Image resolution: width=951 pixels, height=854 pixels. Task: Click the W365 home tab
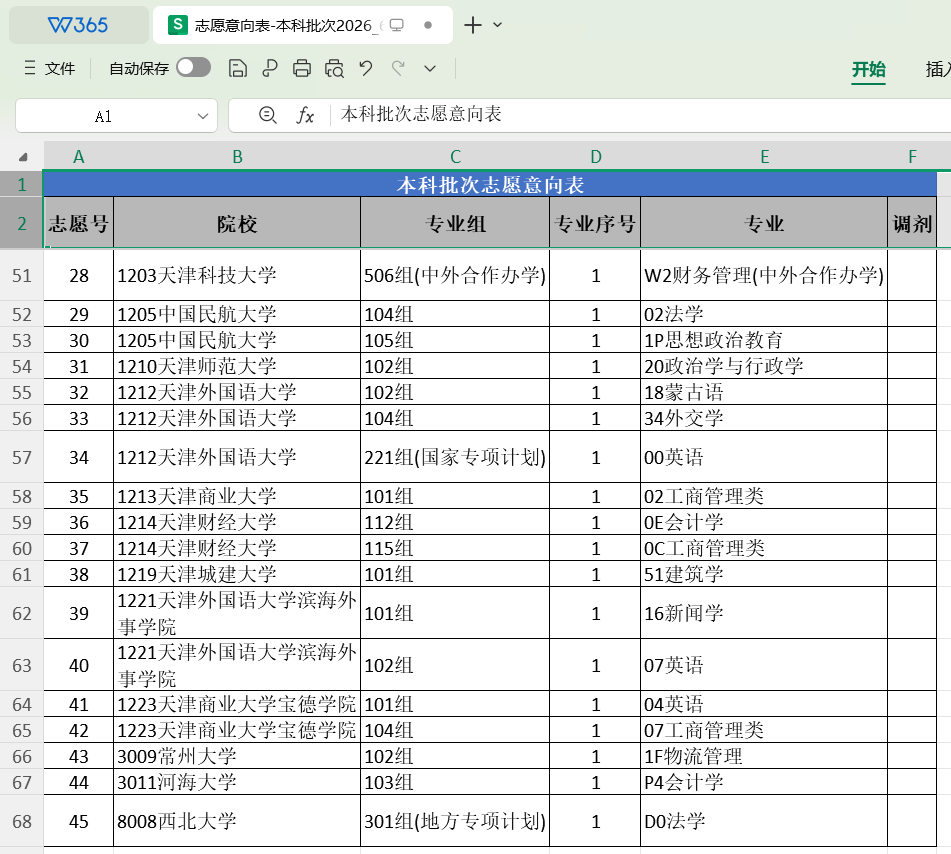pos(78,25)
